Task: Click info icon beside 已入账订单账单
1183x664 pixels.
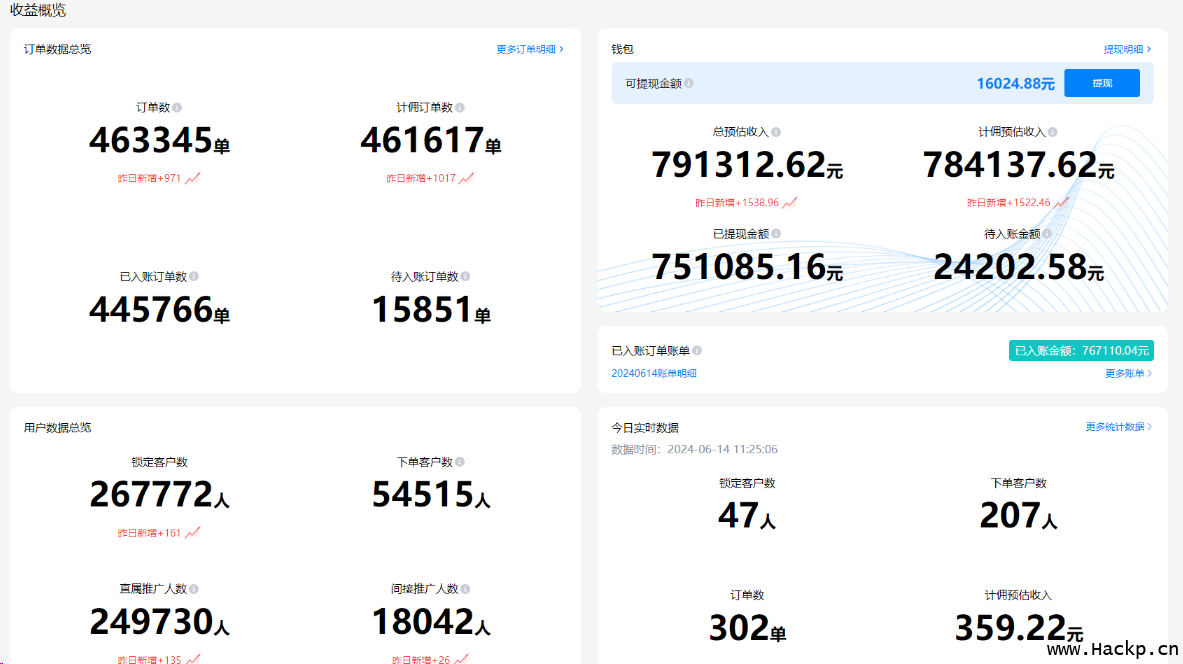Action: coord(697,351)
